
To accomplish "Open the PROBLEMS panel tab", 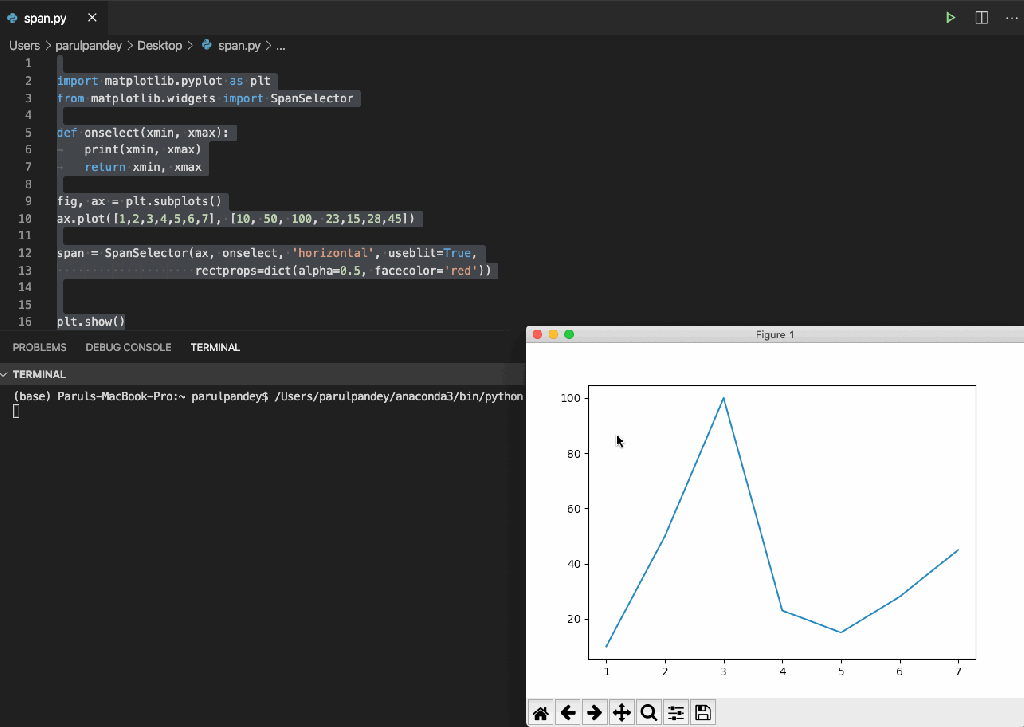I will pyautogui.click(x=39, y=347).
